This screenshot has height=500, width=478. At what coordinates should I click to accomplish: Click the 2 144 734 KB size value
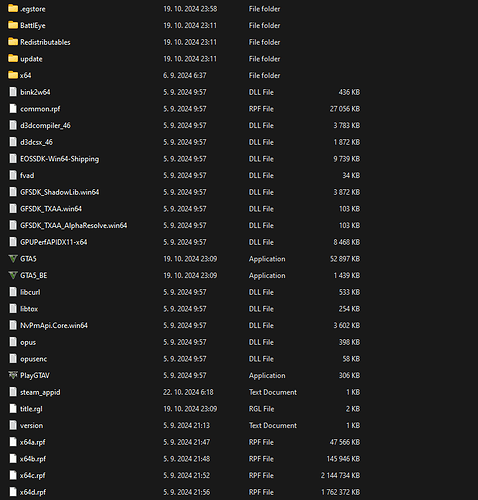tap(340, 476)
